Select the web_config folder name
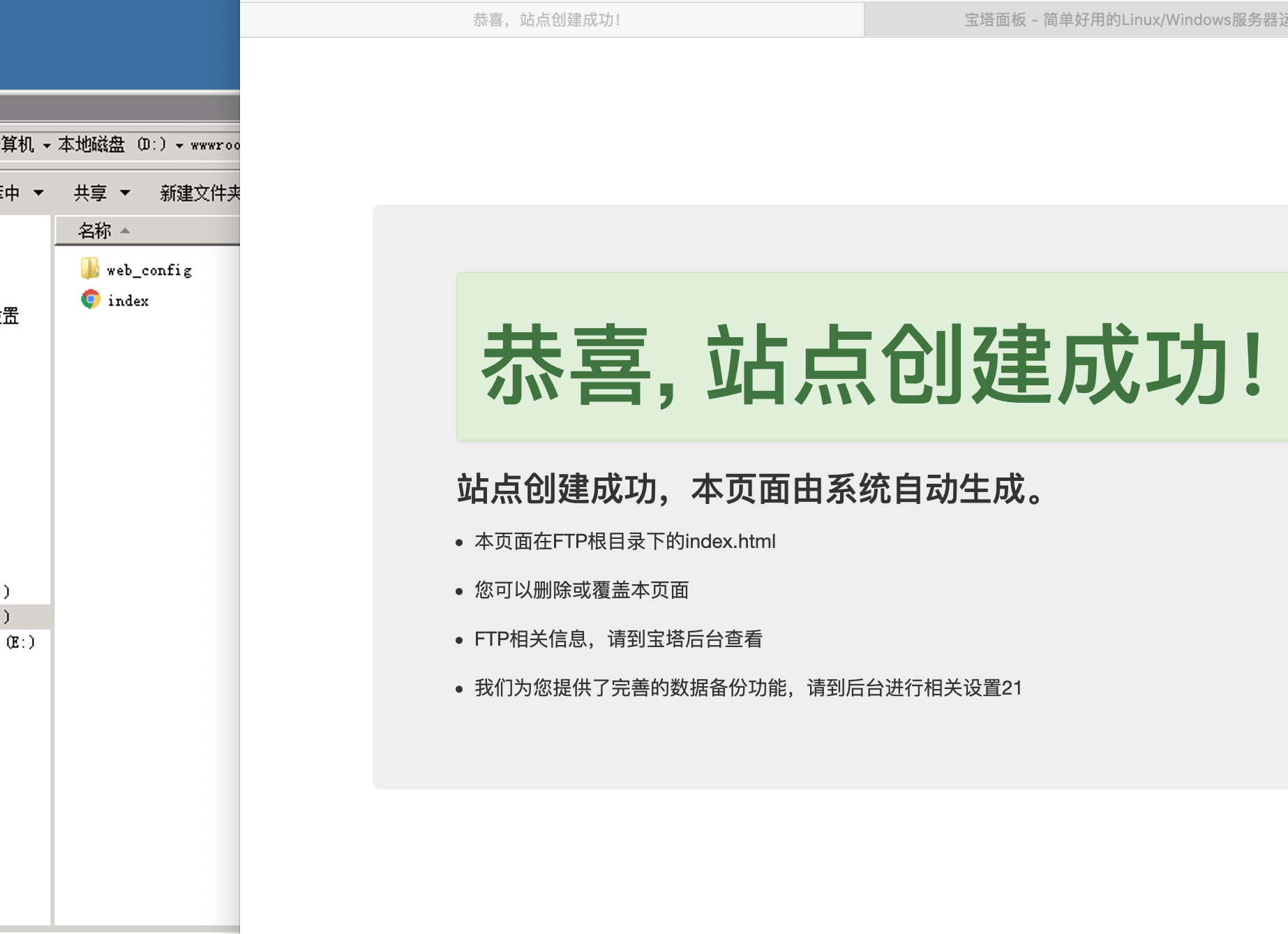1288x934 pixels. click(149, 270)
